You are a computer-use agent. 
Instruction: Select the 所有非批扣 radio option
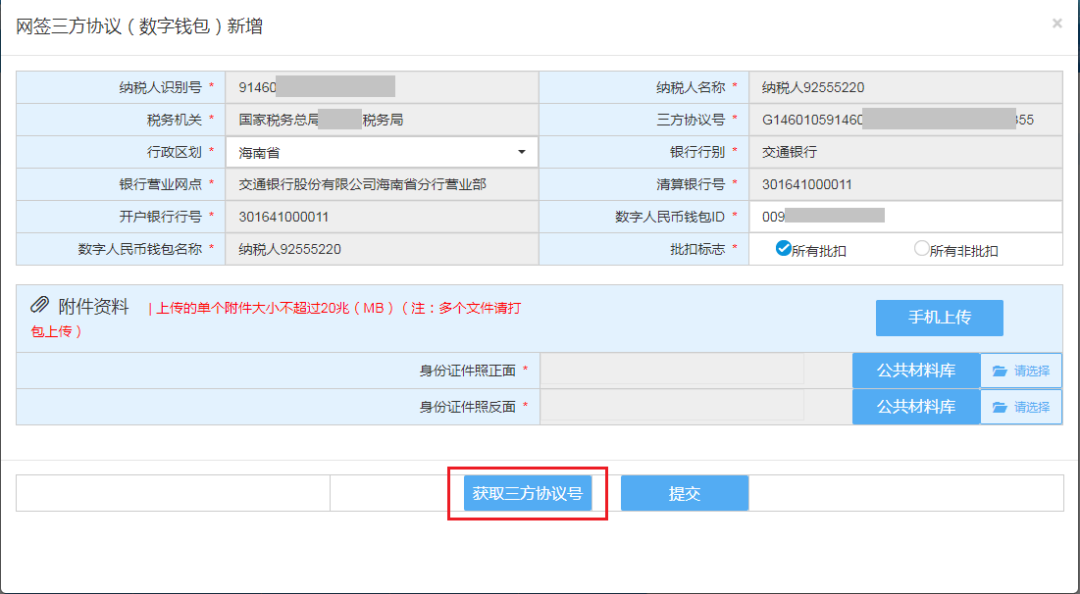pos(921,249)
